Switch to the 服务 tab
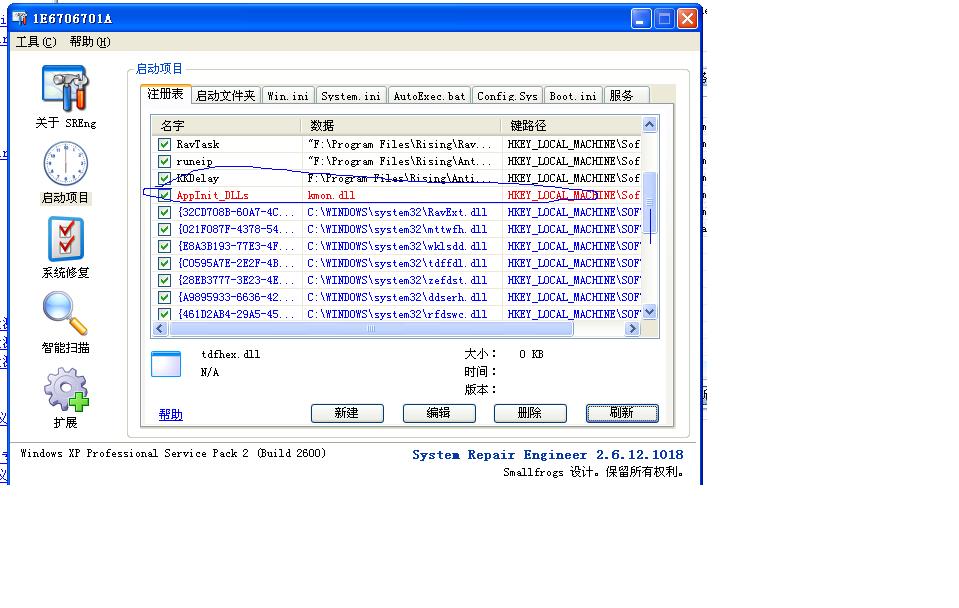Image resolution: width=959 pixels, height=608 pixels. tap(626, 96)
